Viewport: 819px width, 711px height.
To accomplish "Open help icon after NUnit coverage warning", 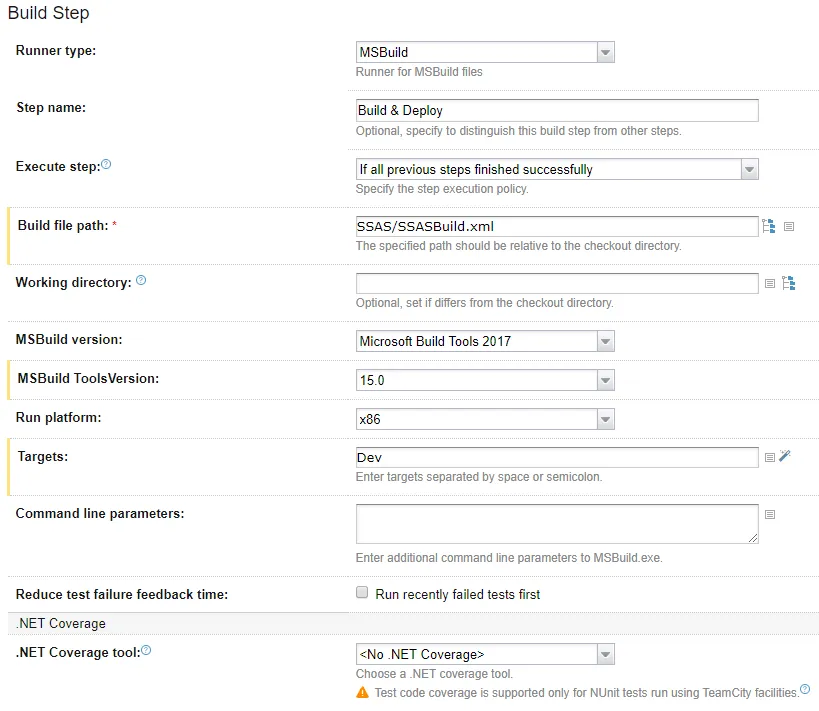I will pos(805,689).
